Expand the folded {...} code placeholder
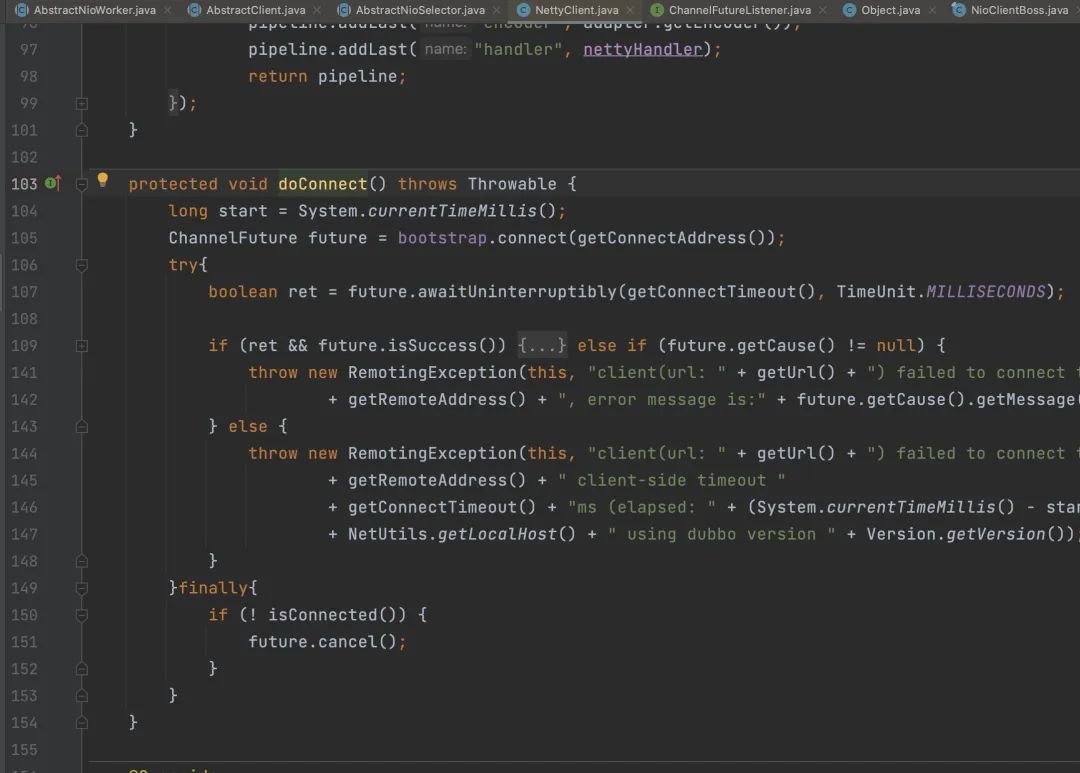 pos(542,345)
